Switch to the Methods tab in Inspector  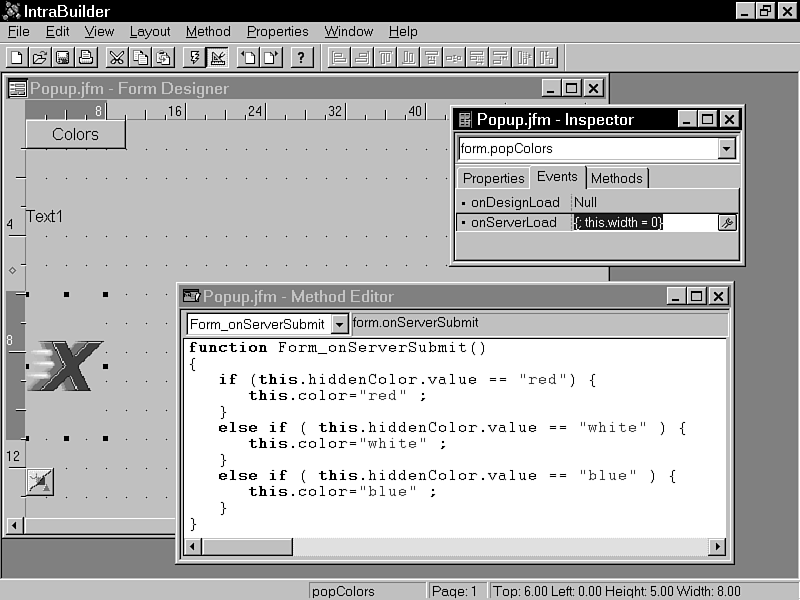tap(616, 178)
